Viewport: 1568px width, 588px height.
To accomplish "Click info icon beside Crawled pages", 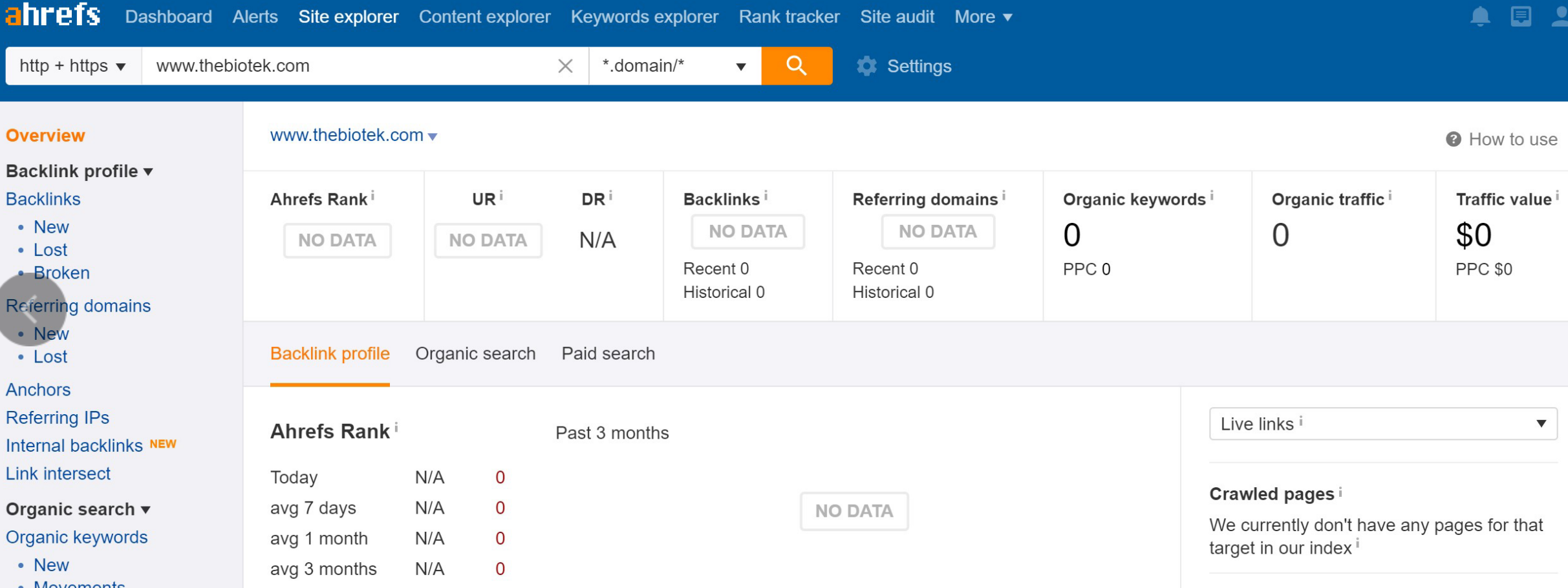I will [1340, 492].
